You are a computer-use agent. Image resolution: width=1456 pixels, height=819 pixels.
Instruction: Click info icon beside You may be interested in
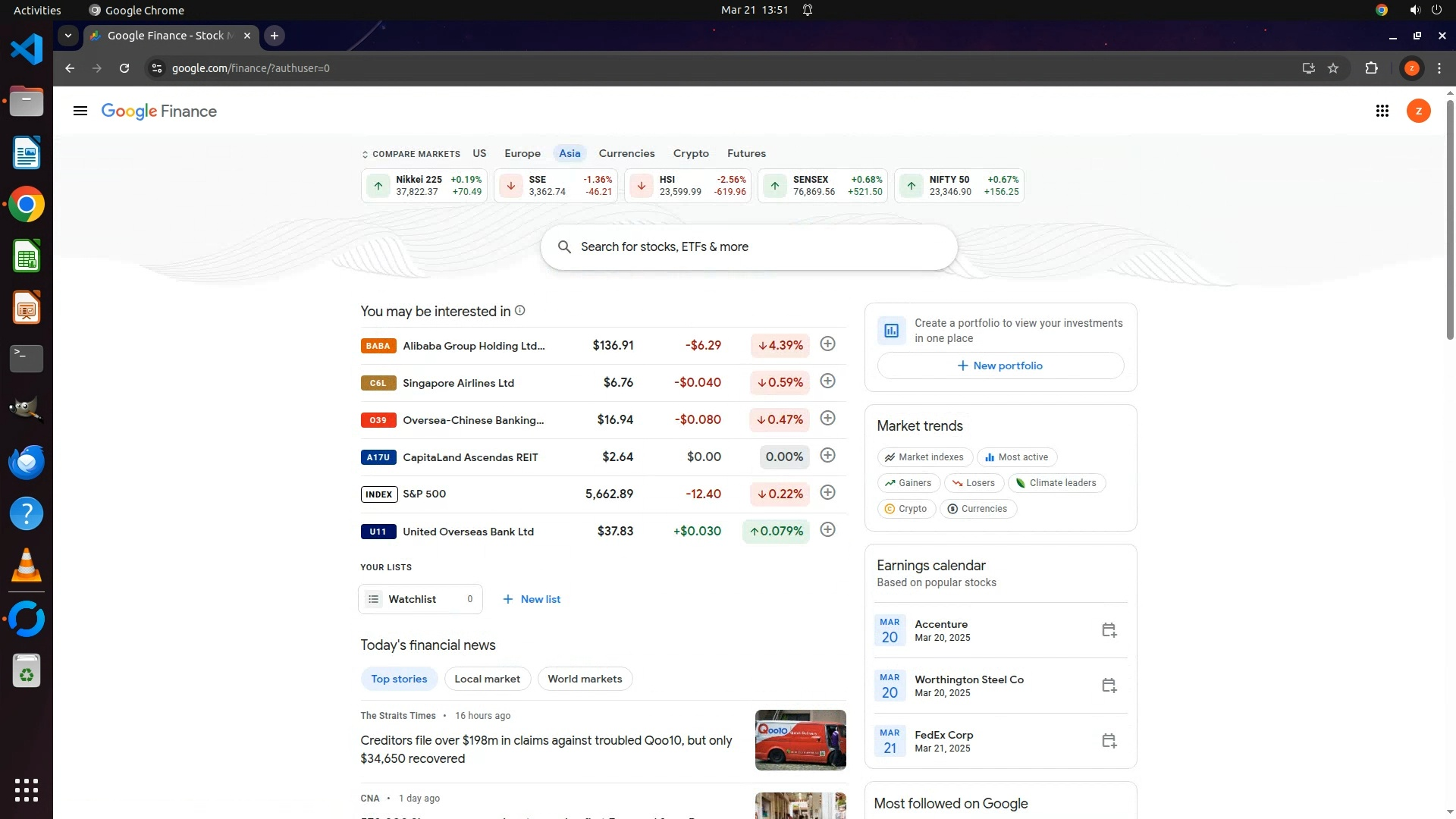[520, 311]
